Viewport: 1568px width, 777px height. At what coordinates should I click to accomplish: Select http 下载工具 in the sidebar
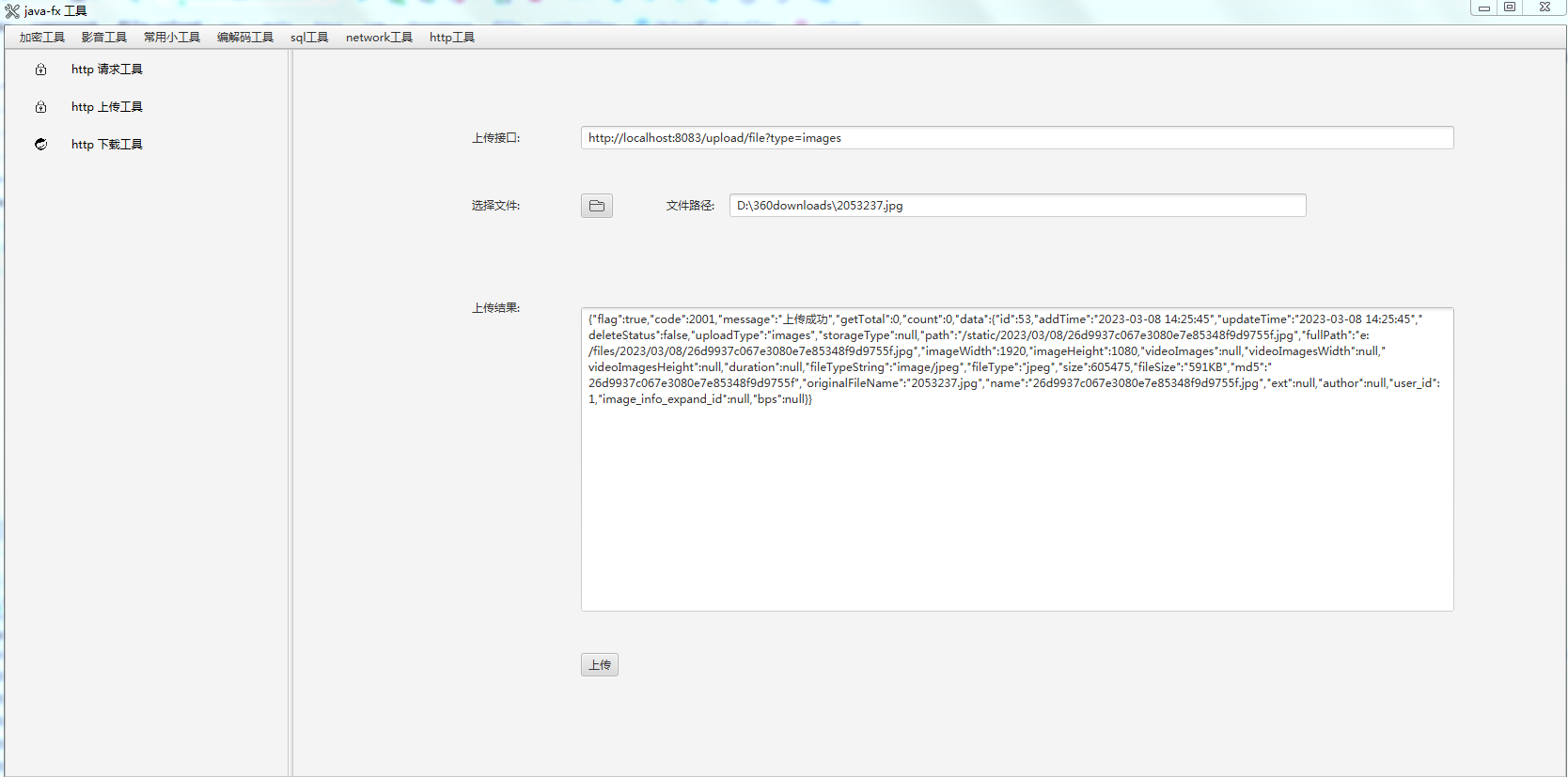[106, 145]
